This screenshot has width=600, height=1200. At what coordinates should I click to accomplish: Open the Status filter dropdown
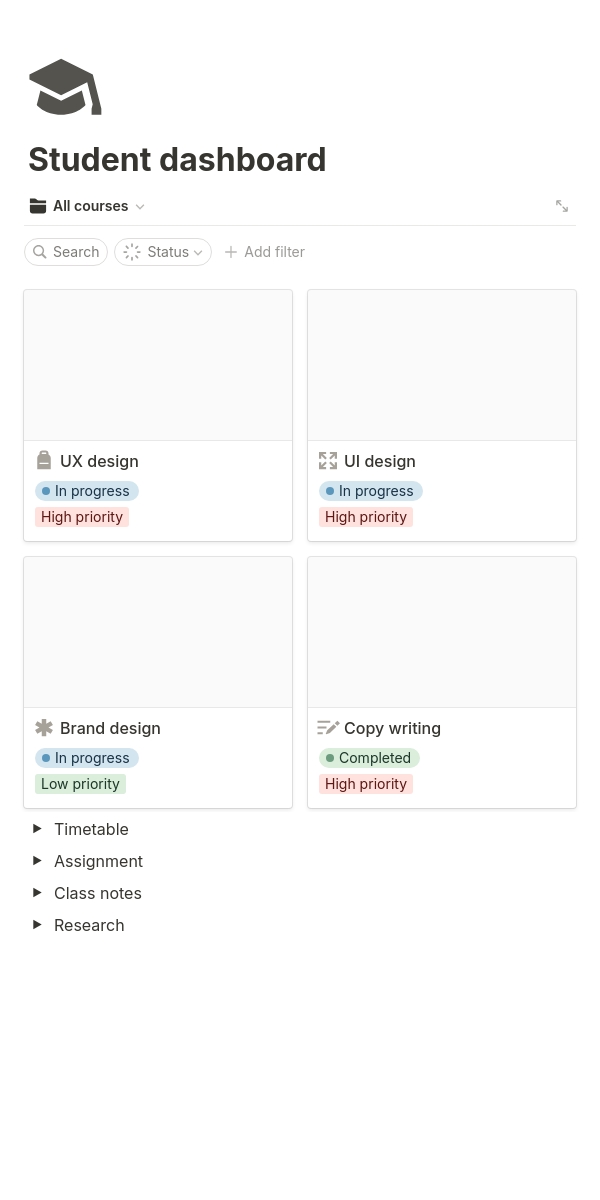click(x=163, y=252)
